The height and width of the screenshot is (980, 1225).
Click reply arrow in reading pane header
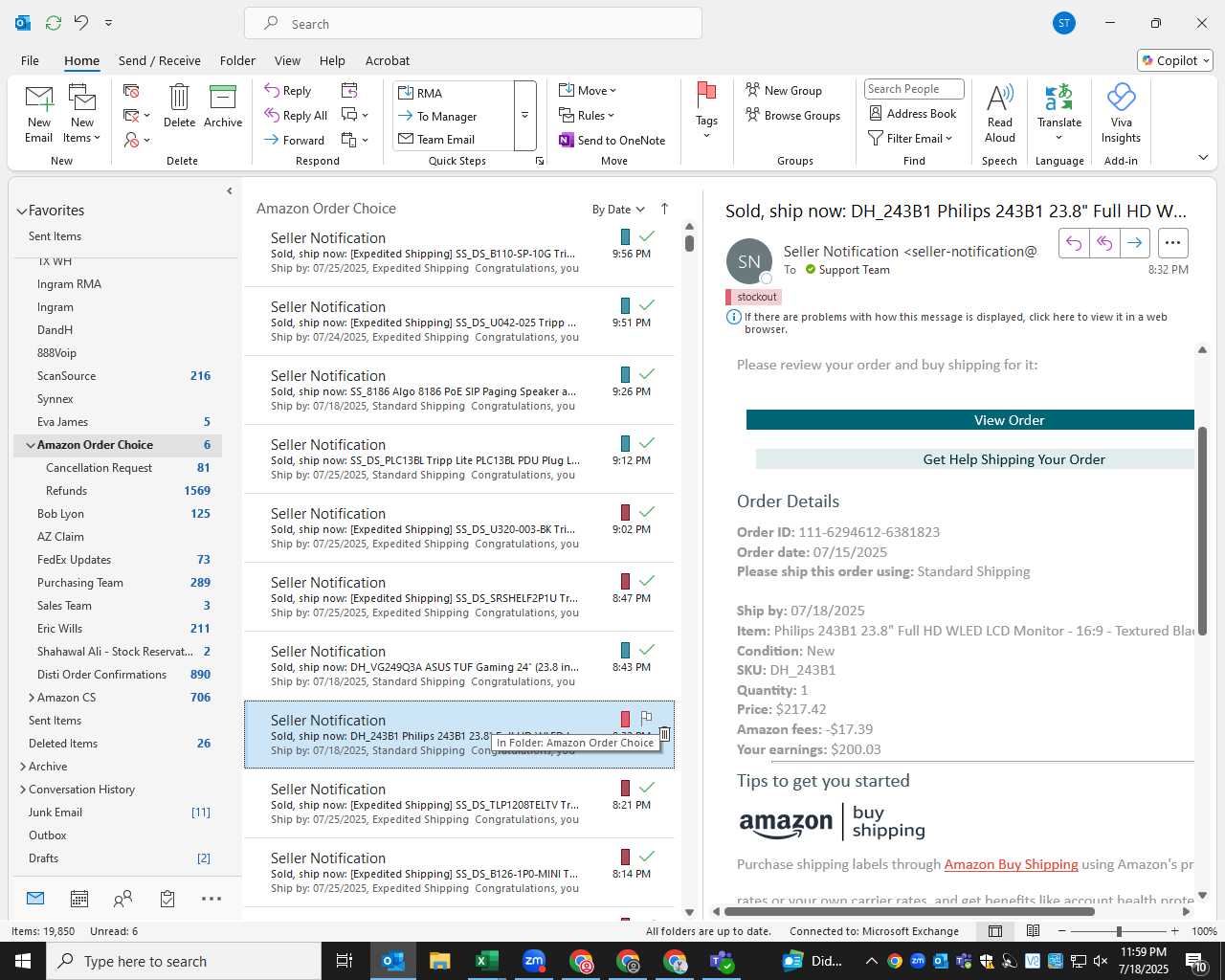(x=1074, y=243)
